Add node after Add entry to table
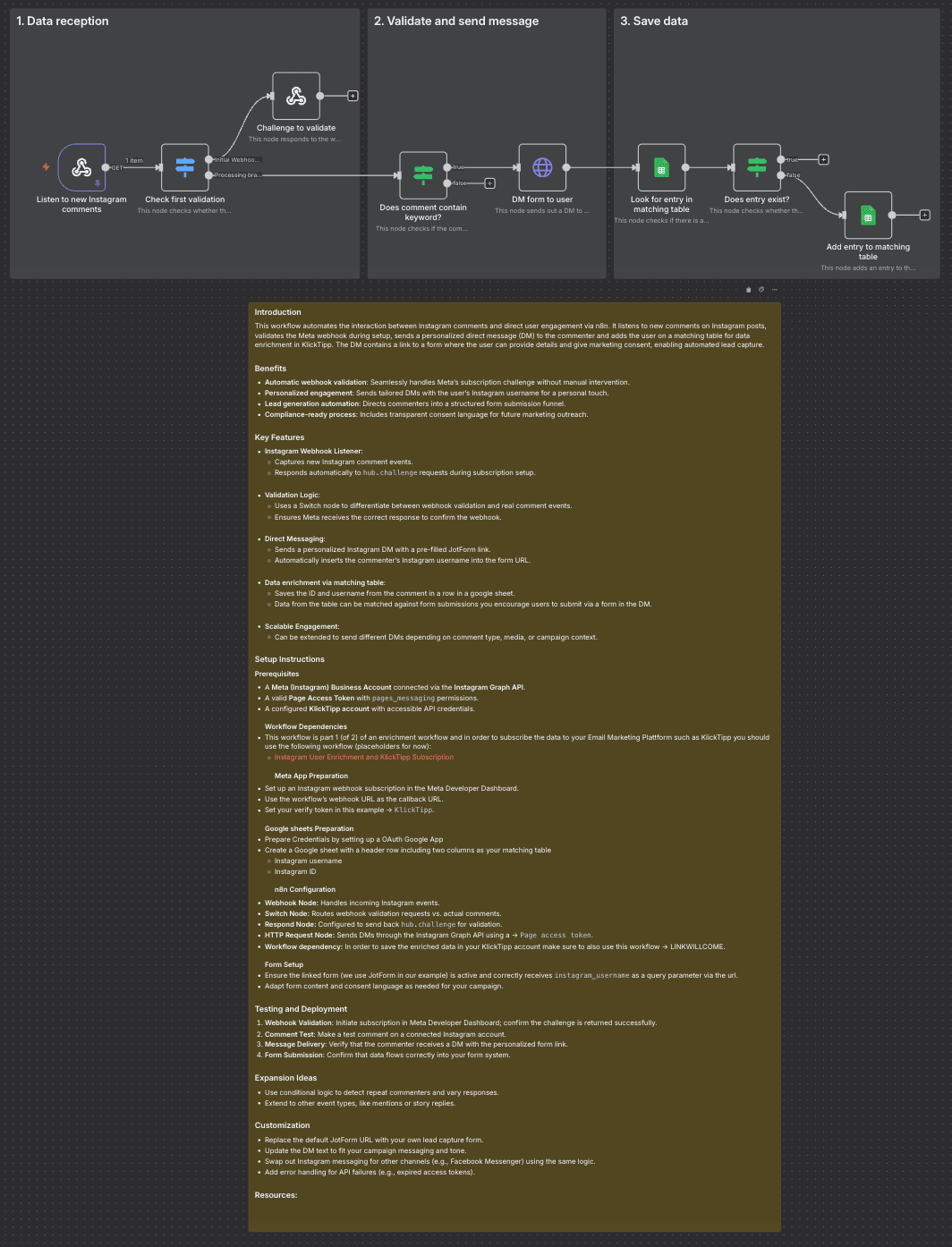Viewport: 952px width, 1247px height. pos(925,215)
